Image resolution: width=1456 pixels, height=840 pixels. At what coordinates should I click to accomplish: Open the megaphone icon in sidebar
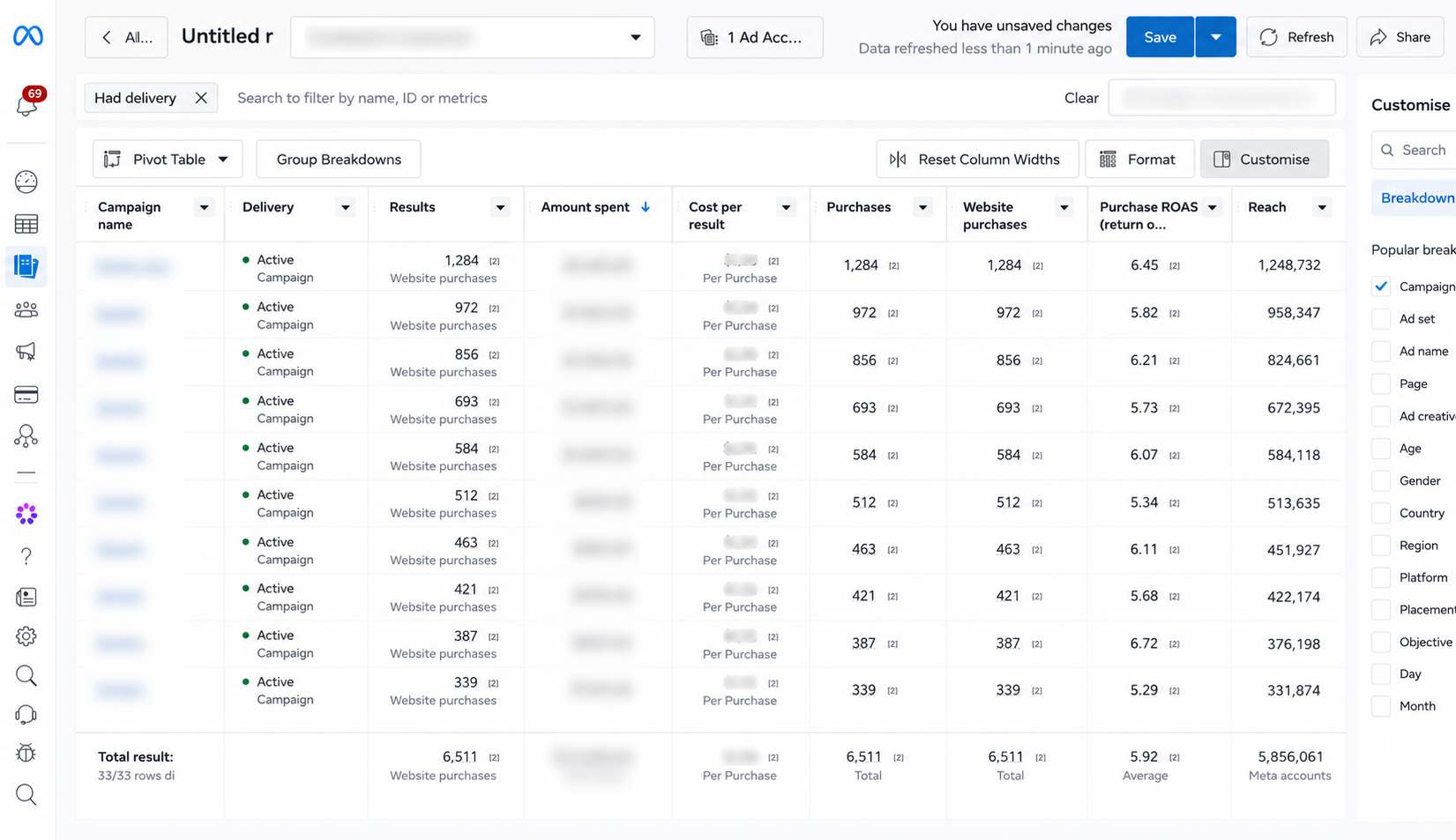(26, 352)
